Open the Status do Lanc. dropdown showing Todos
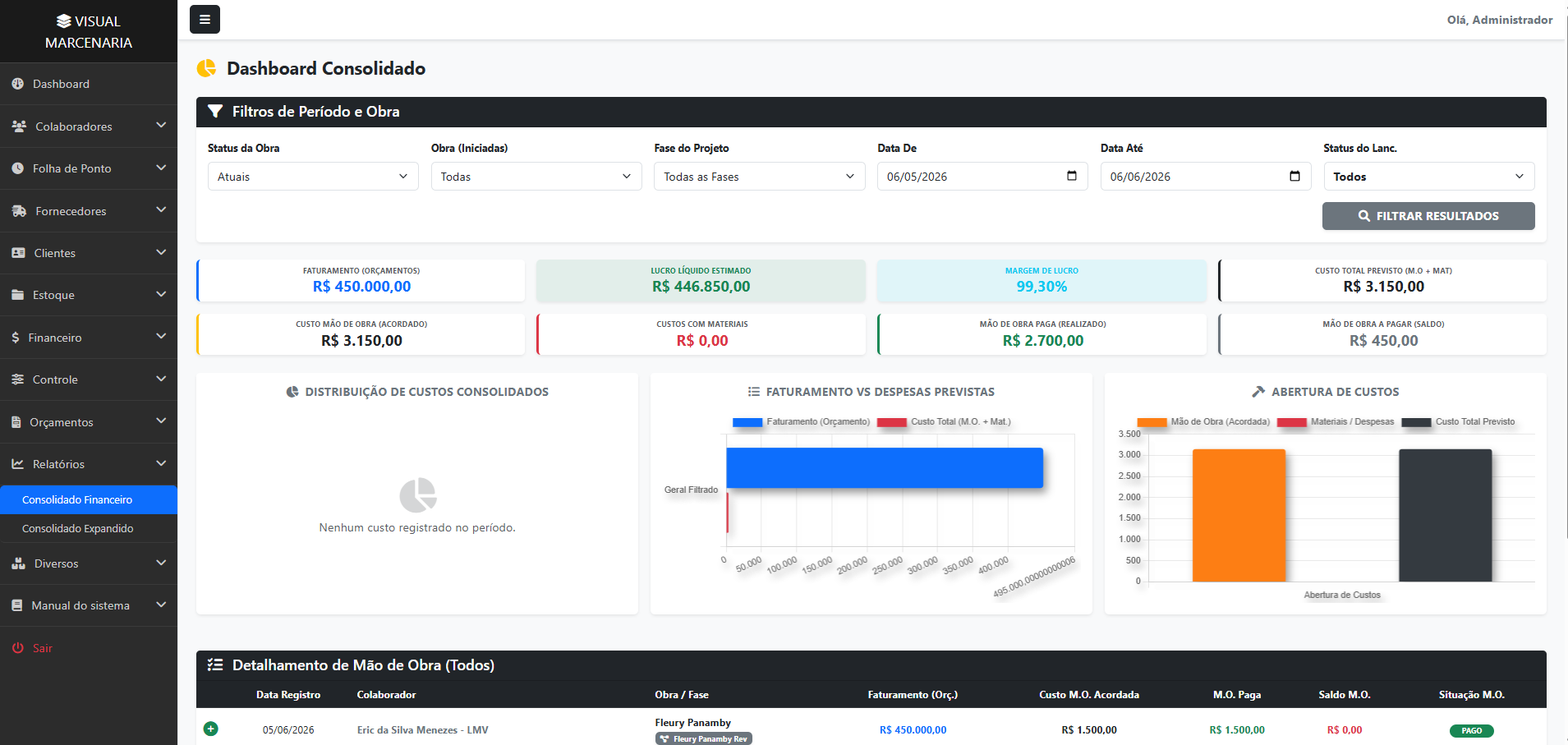1568x745 pixels. [1429, 177]
